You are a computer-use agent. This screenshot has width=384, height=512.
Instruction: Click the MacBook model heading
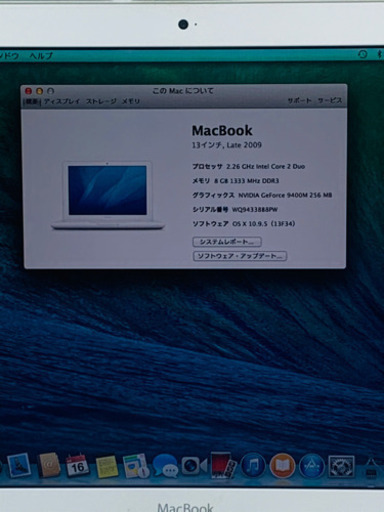click(x=222, y=130)
